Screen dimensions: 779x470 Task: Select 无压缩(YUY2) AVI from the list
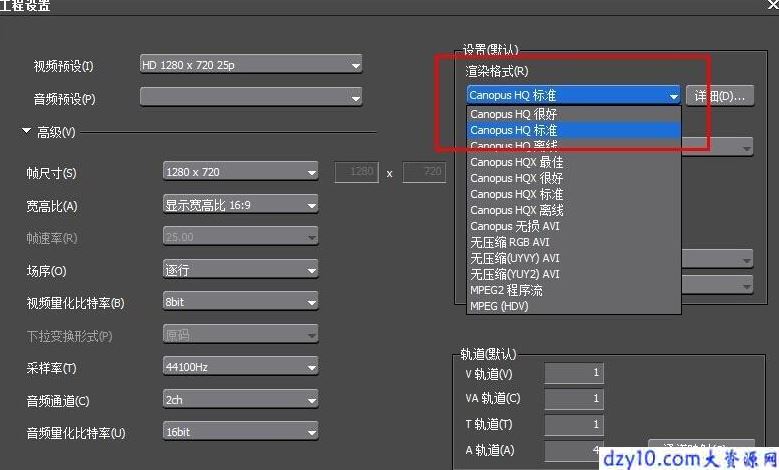coord(573,274)
